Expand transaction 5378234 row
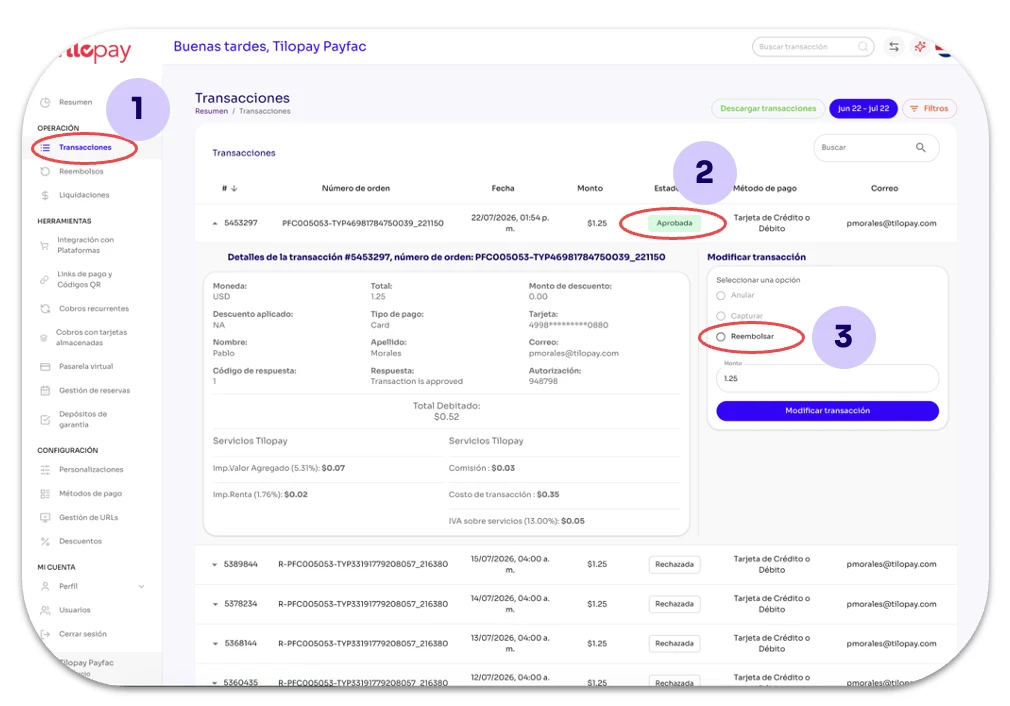This screenshot has height=706, width=1010. click(214, 604)
